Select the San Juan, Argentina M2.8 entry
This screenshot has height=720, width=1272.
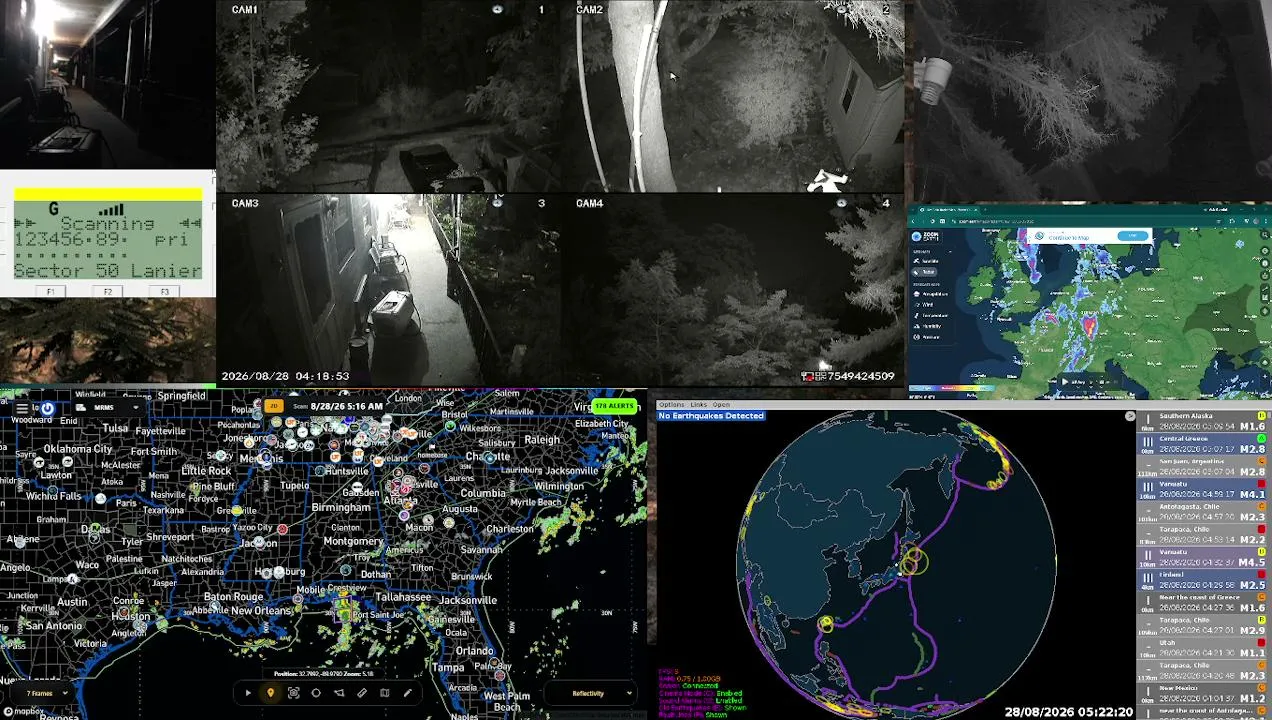[1202, 467]
